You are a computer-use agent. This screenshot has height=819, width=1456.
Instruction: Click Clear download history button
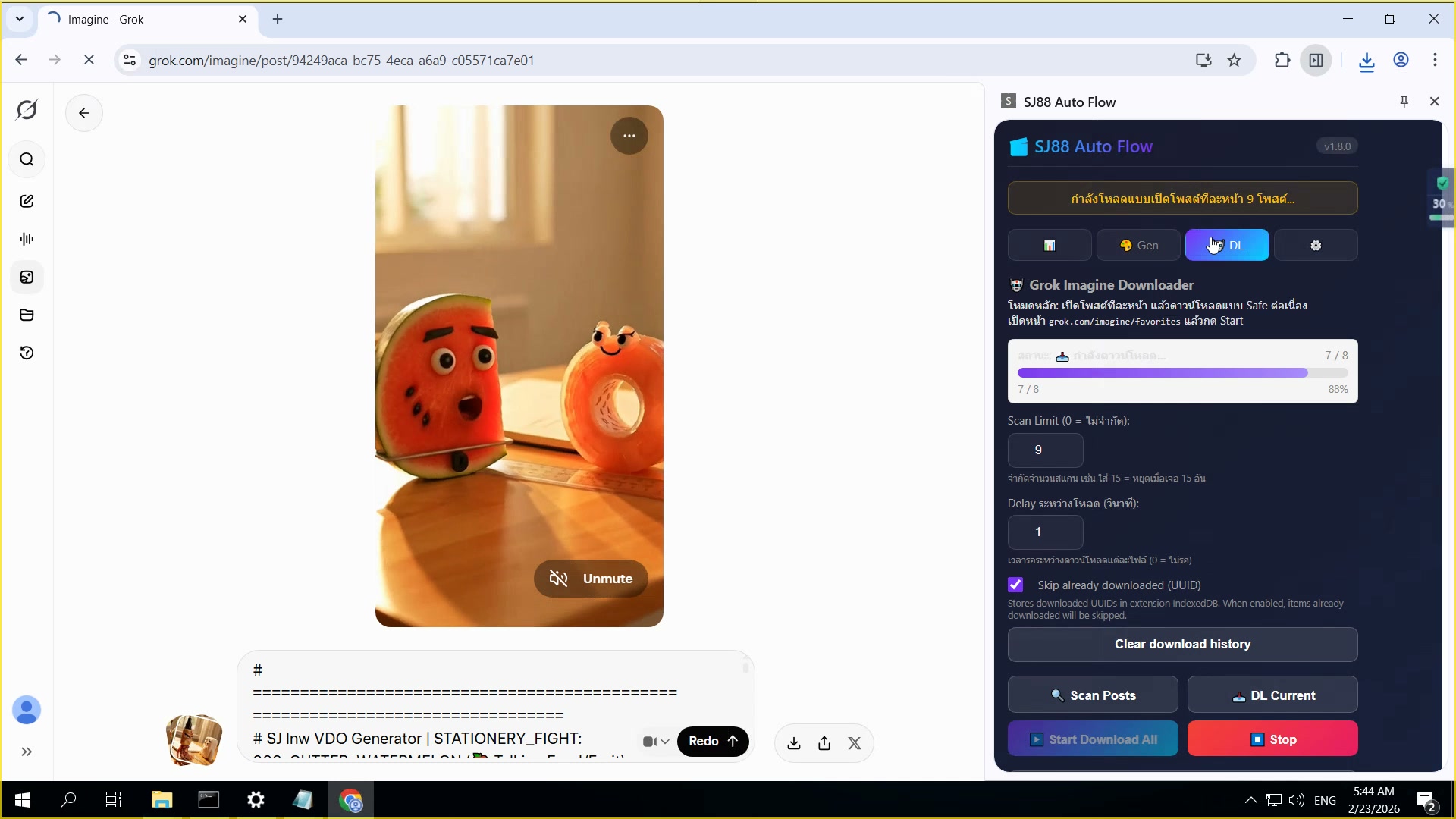point(1182,645)
